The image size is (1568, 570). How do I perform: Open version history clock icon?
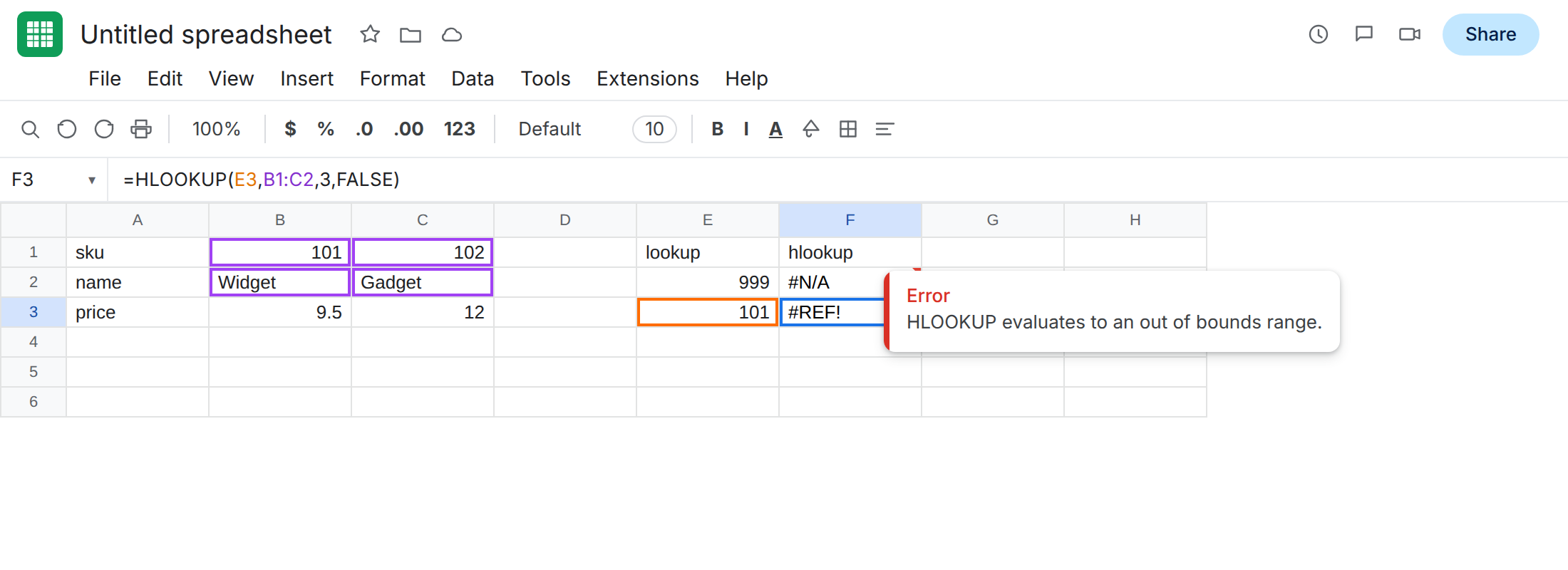[1319, 34]
